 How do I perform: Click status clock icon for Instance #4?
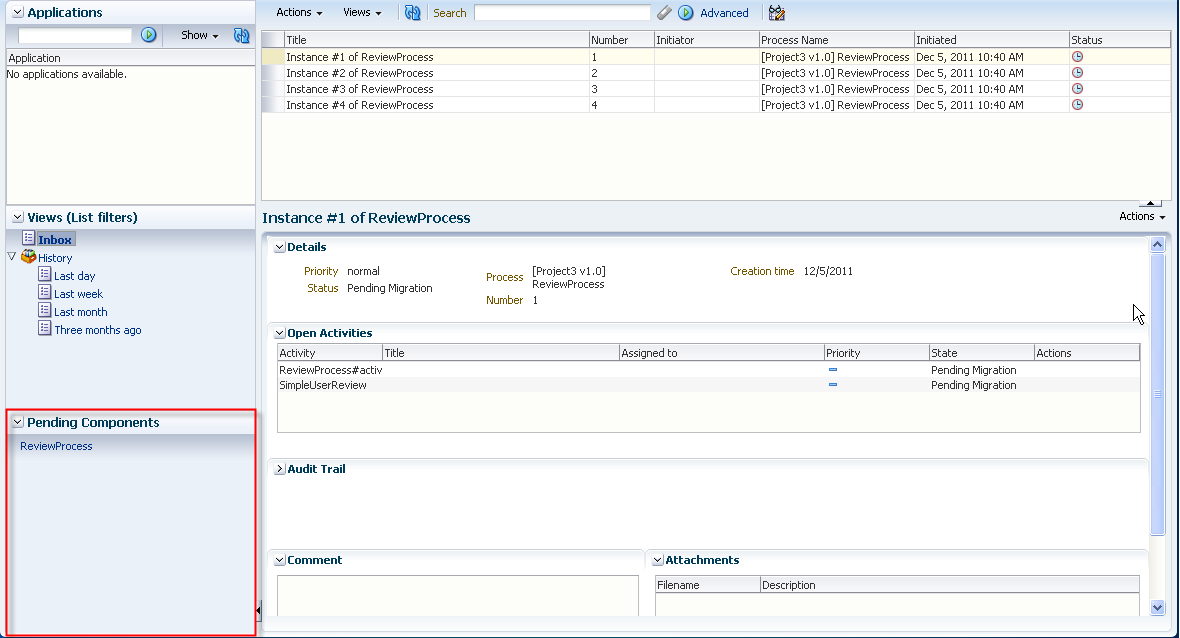1078,105
